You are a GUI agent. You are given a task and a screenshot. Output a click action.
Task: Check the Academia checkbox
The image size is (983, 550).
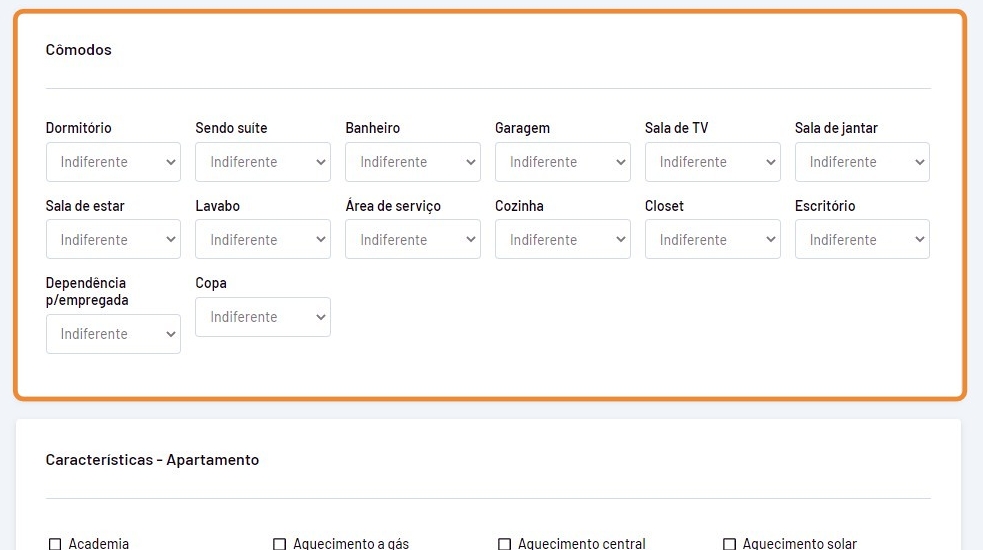pos(55,544)
